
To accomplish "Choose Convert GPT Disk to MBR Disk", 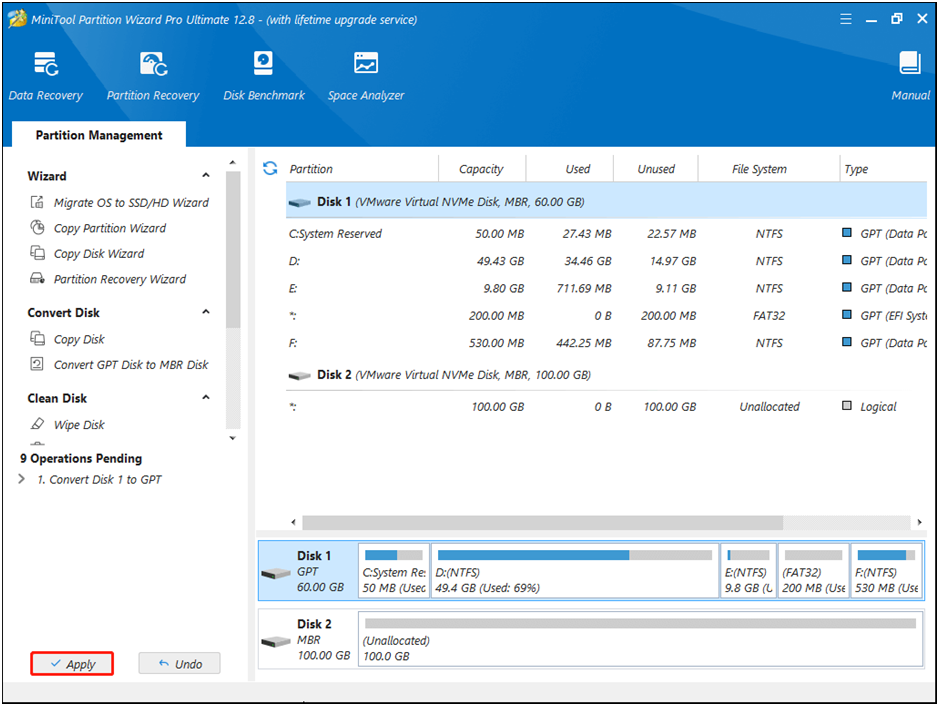I will click(x=131, y=365).
